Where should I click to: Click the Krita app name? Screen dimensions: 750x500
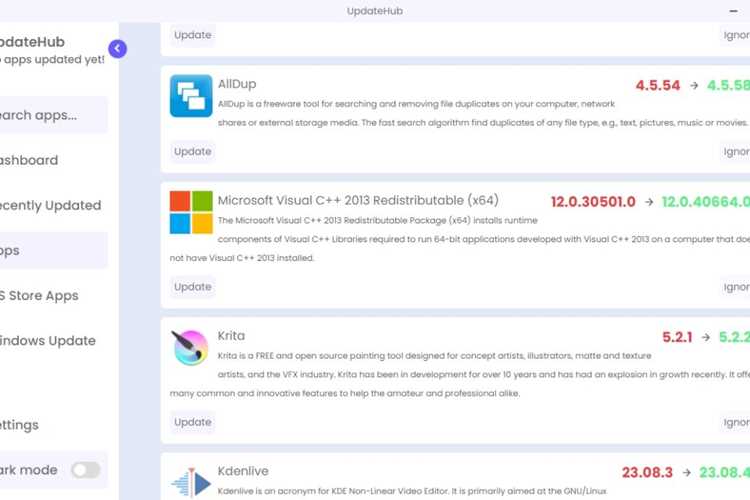231,336
